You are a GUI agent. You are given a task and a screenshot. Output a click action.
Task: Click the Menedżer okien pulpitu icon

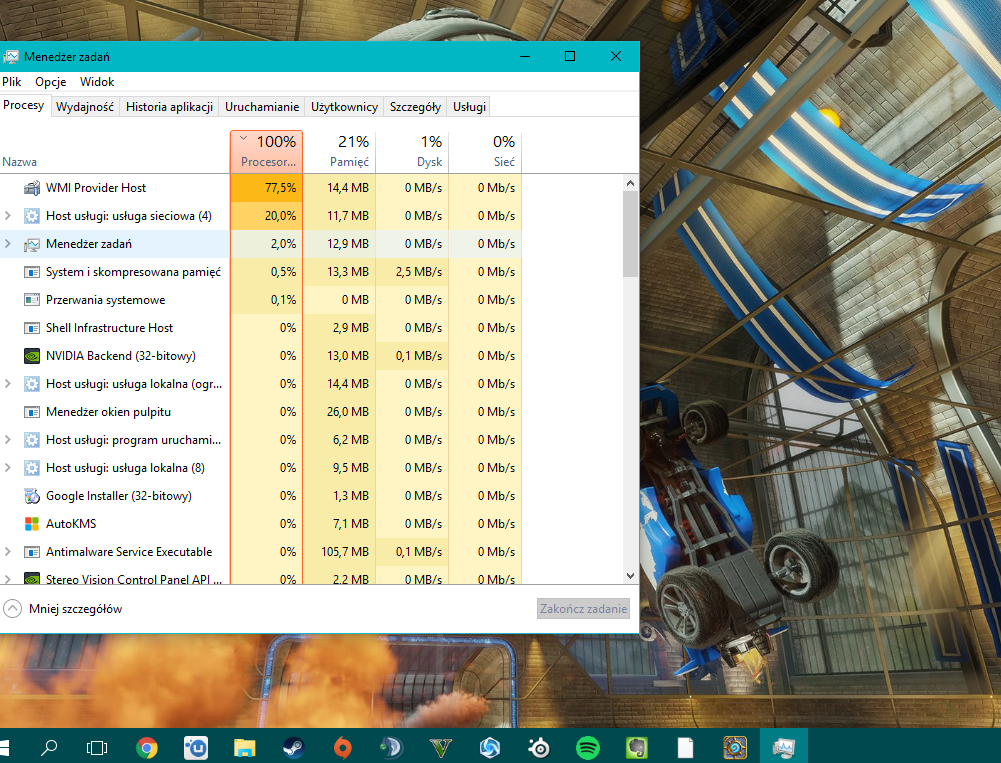(x=31, y=412)
